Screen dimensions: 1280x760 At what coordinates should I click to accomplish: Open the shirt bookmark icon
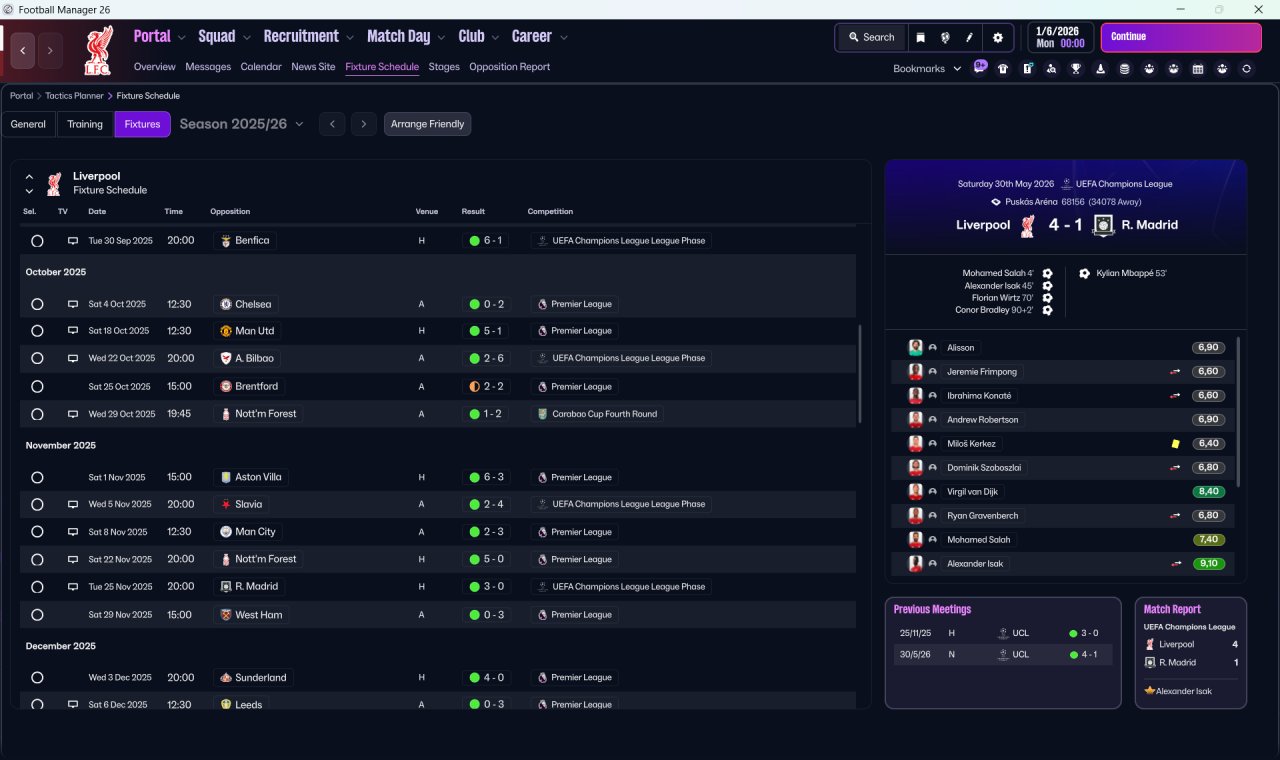point(1003,69)
